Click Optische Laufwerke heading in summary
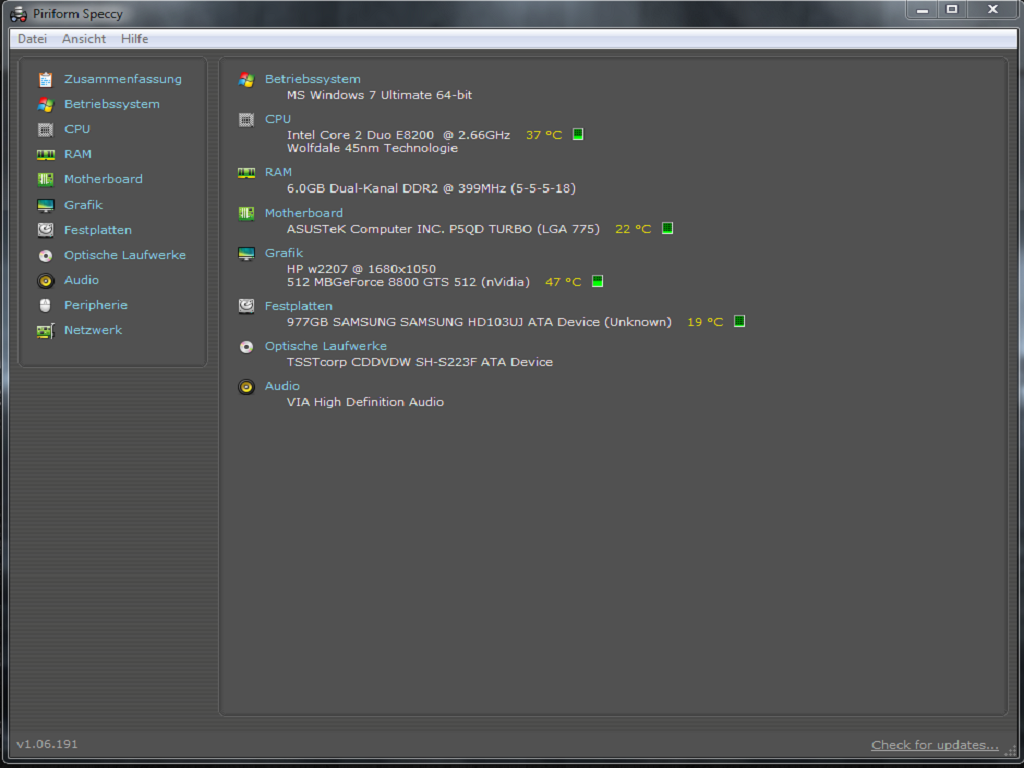Viewport: 1024px width, 768px height. coord(326,346)
